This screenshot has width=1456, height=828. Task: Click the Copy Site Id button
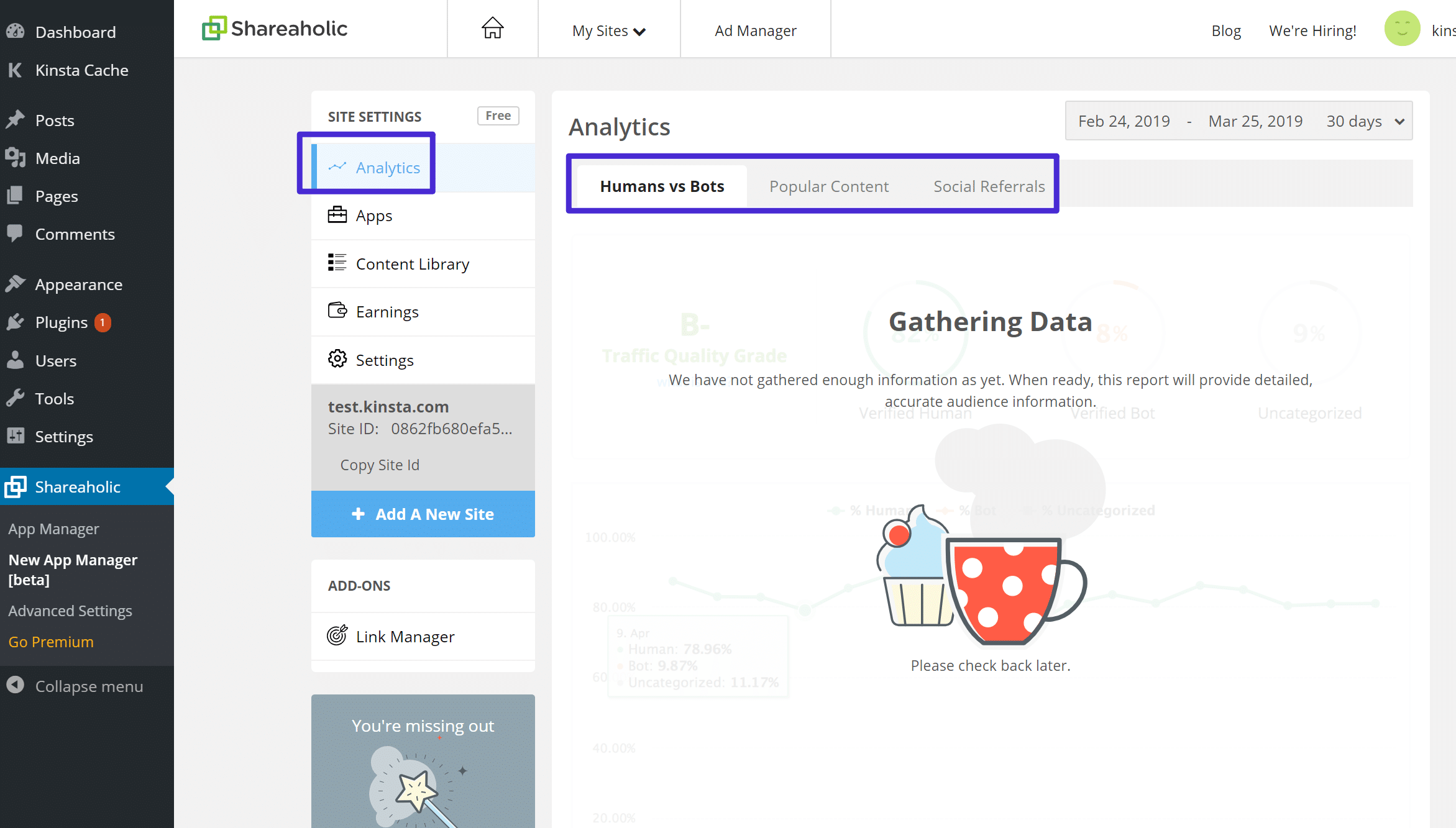pyautogui.click(x=380, y=464)
